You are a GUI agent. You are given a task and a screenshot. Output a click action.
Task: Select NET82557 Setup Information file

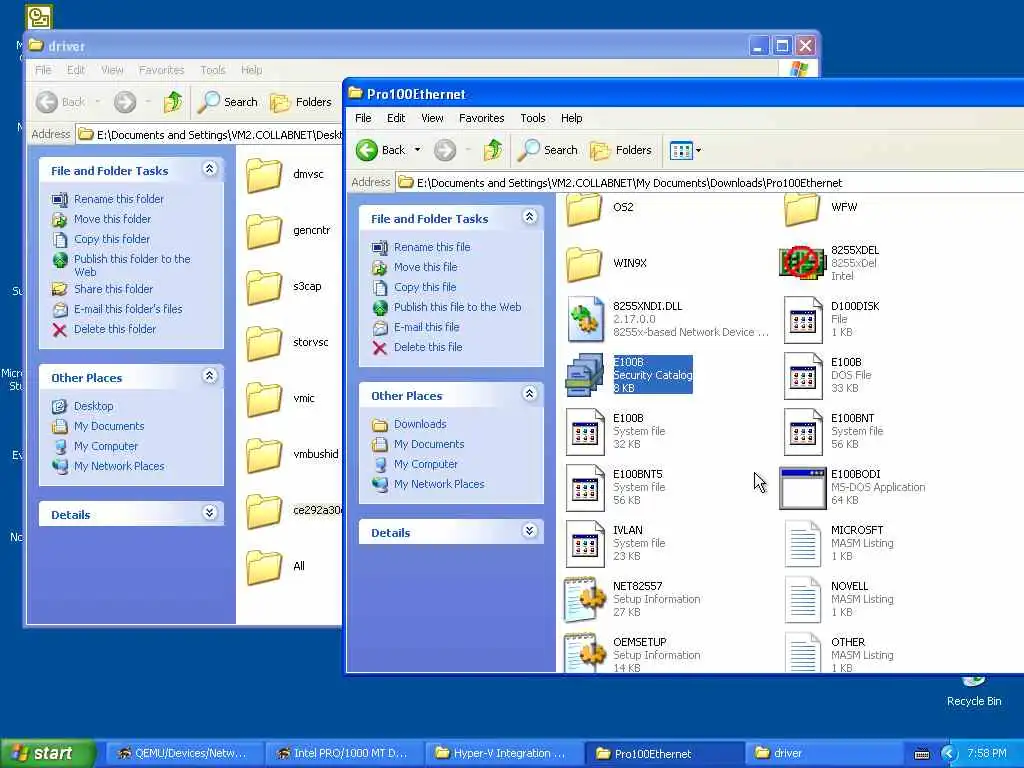tap(632, 600)
